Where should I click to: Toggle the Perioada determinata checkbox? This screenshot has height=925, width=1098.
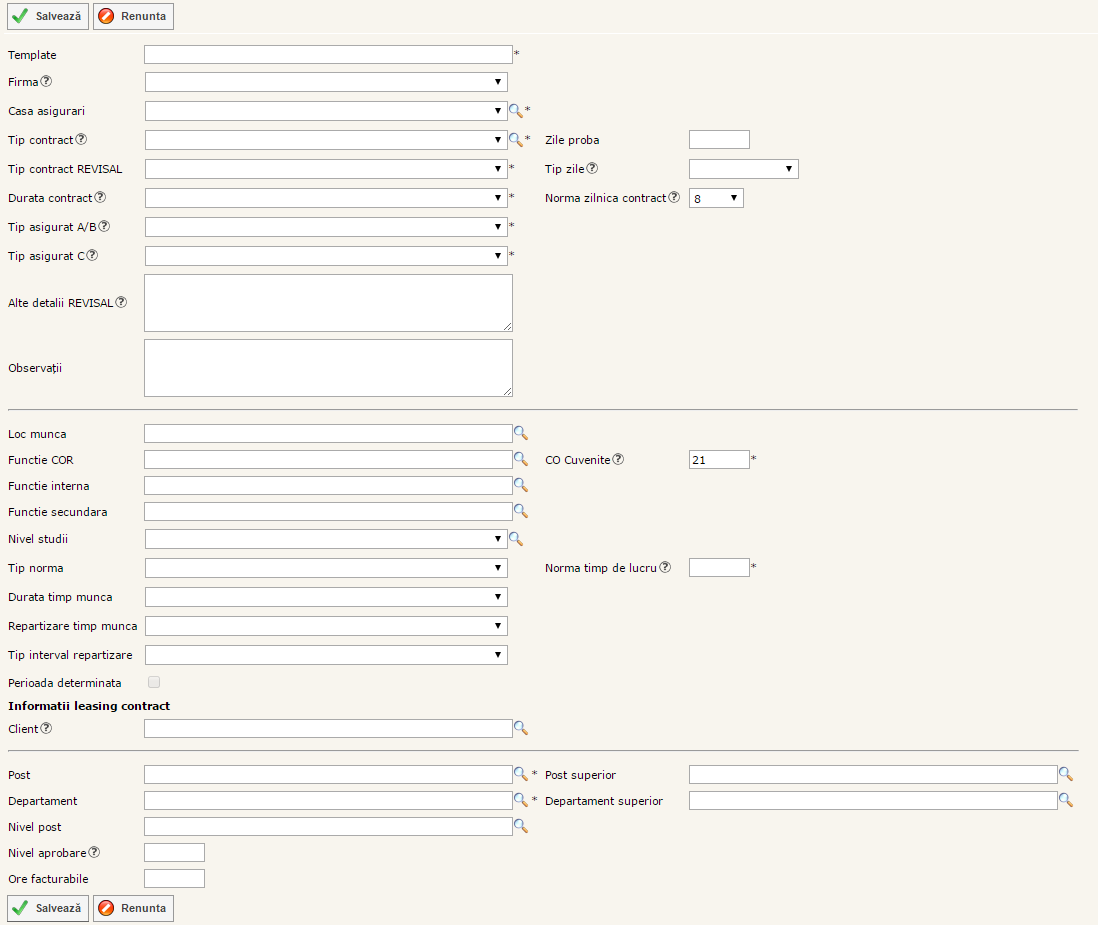pos(154,682)
